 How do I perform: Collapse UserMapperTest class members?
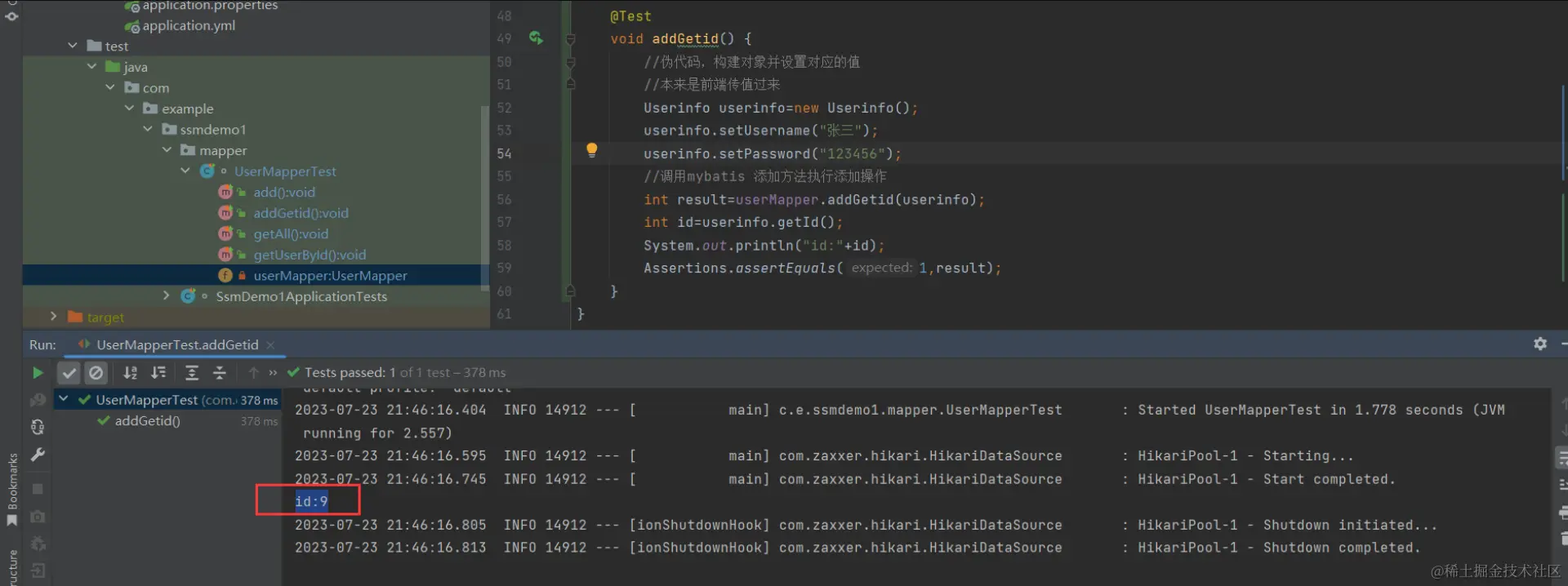click(185, 171)
